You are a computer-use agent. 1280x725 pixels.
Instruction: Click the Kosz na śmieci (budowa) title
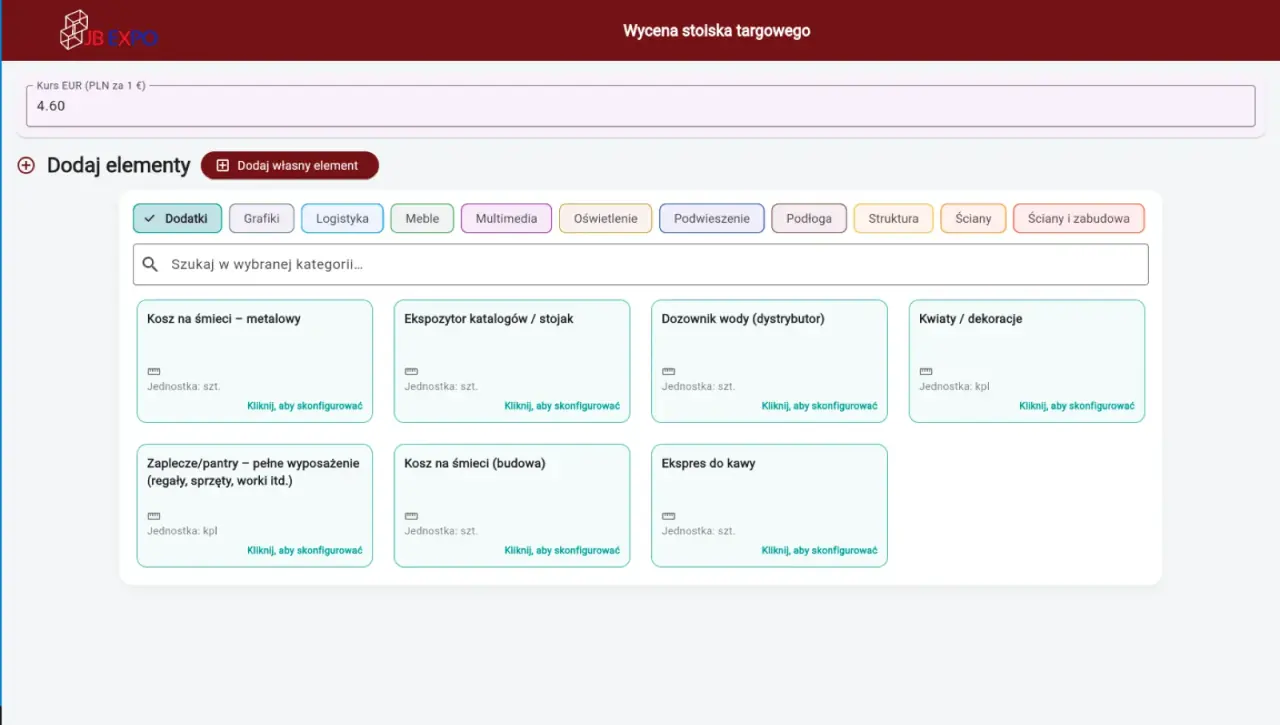click(475, 464)
